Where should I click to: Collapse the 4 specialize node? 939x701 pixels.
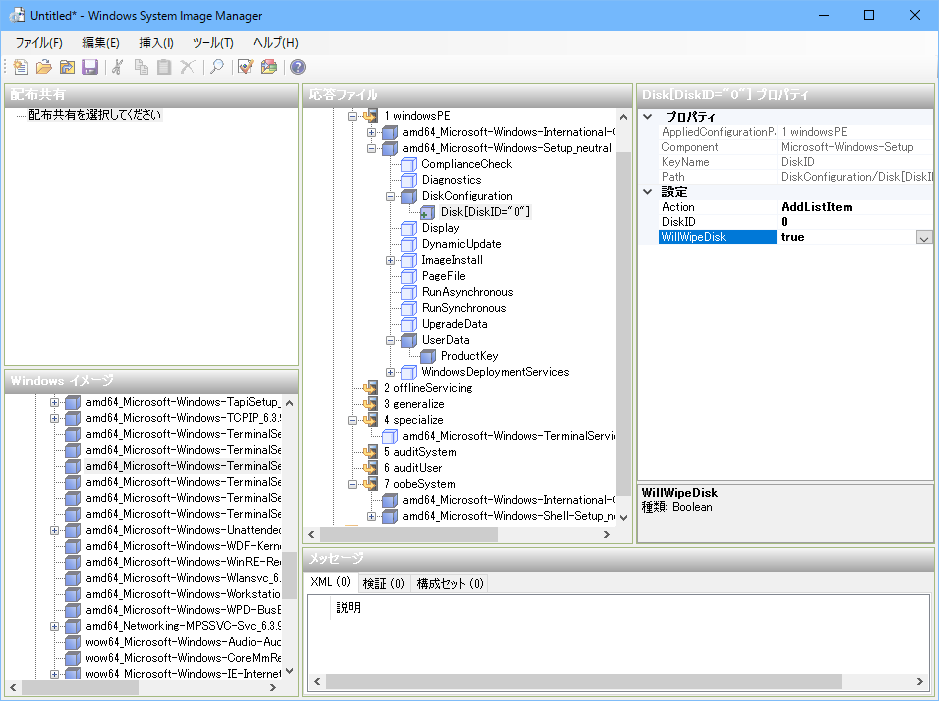pyautogui.click(x=353, y=420)
